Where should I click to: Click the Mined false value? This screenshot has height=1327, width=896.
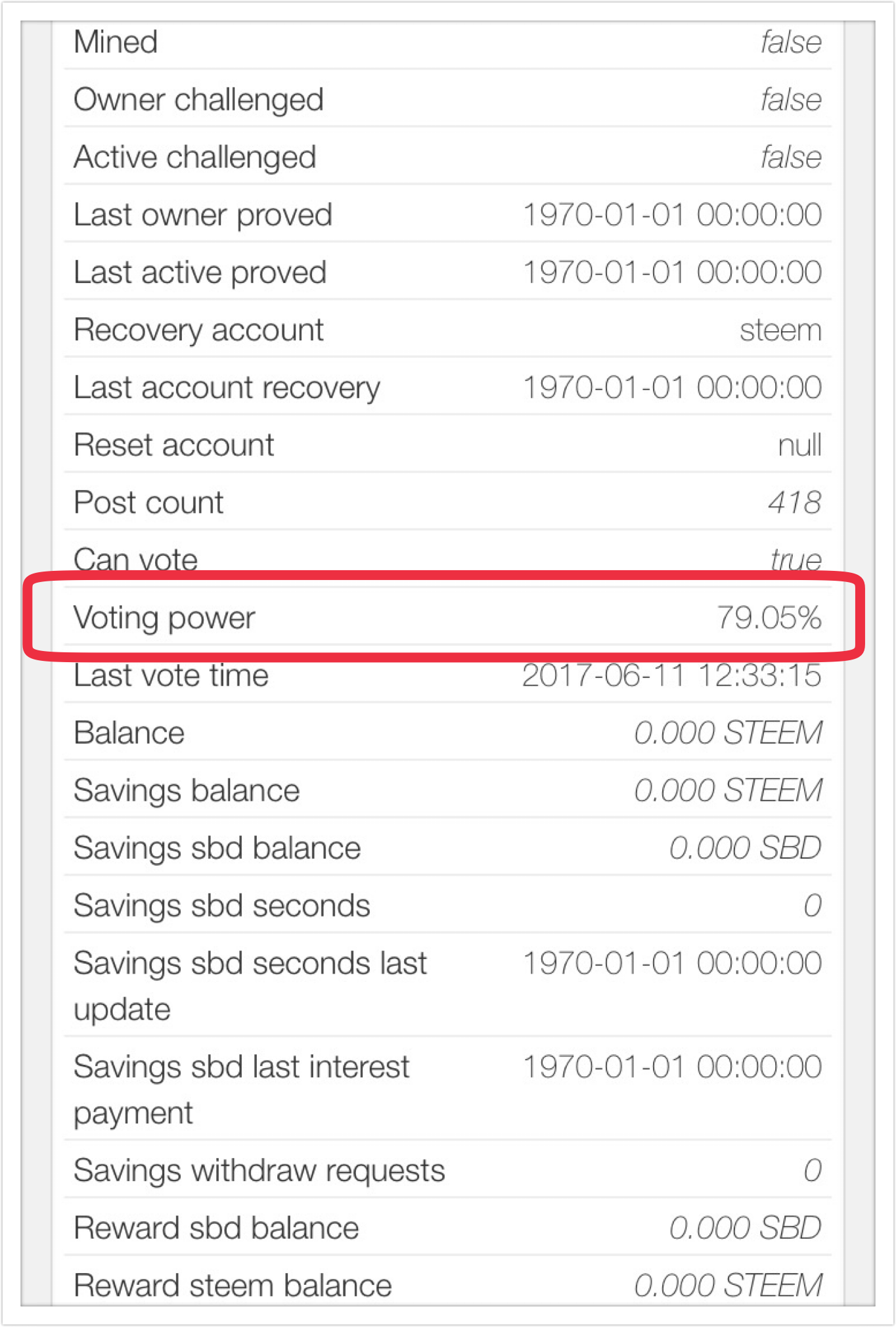[791, 42]
